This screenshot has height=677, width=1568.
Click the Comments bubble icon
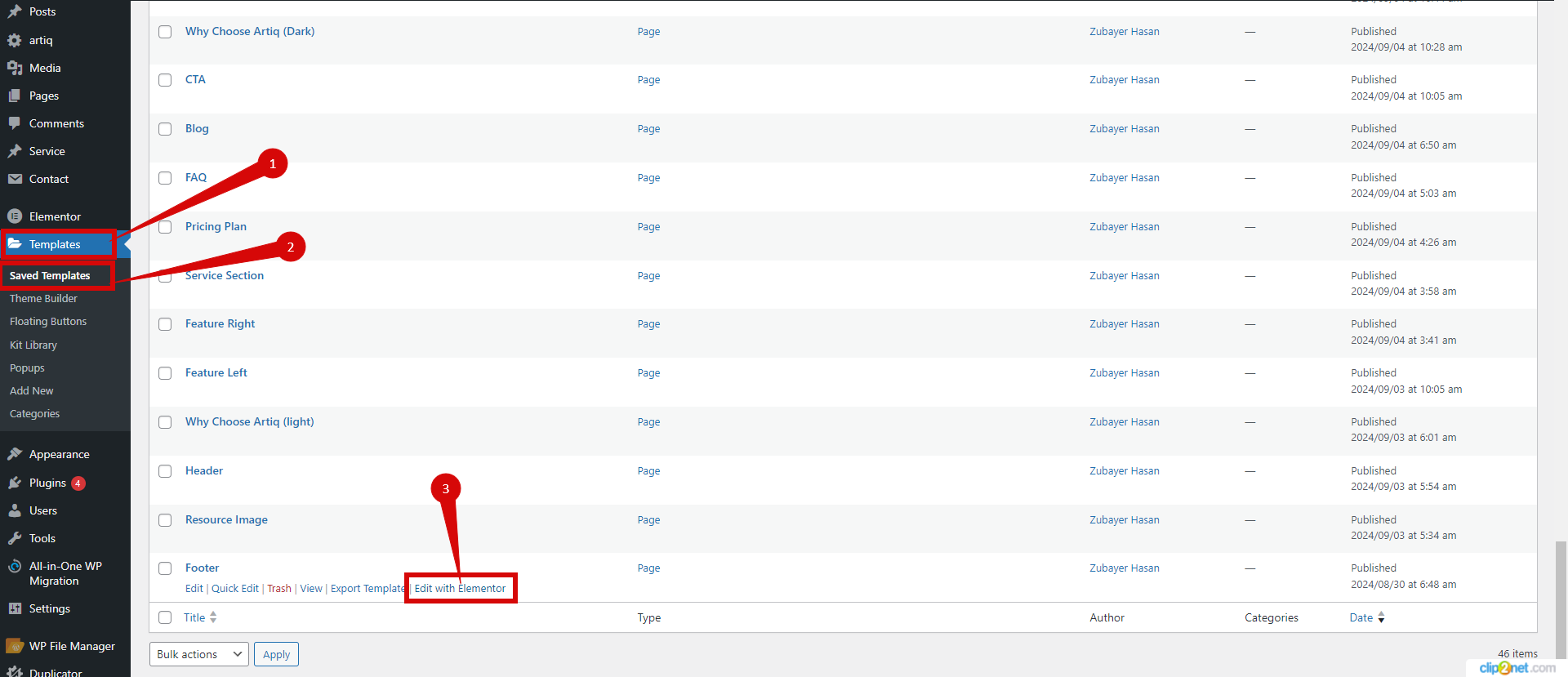15,123
